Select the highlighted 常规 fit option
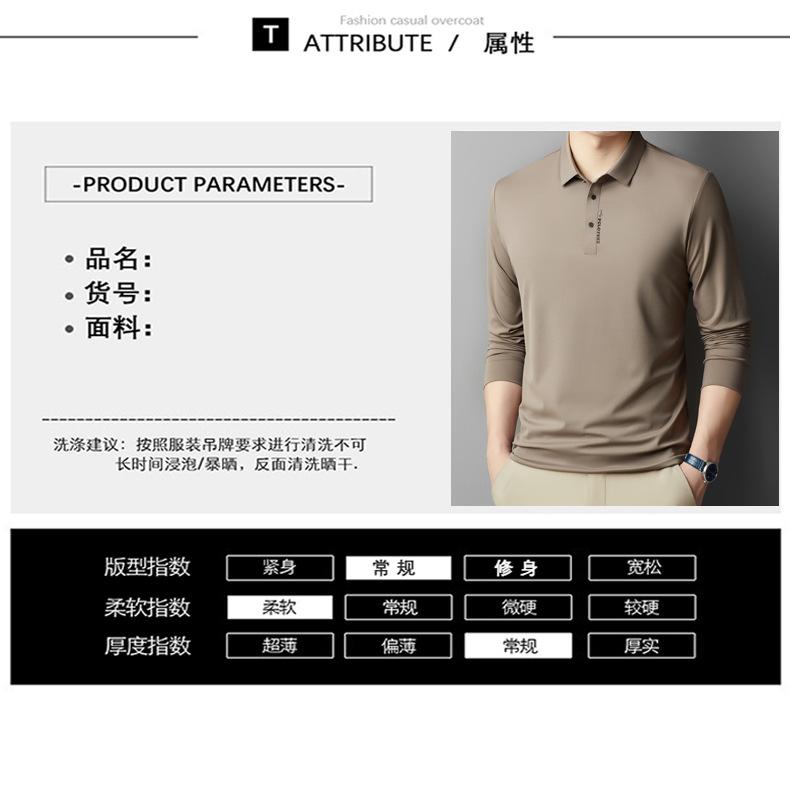Viewport: 790px width, 804px height. click(x=398, y=568)
